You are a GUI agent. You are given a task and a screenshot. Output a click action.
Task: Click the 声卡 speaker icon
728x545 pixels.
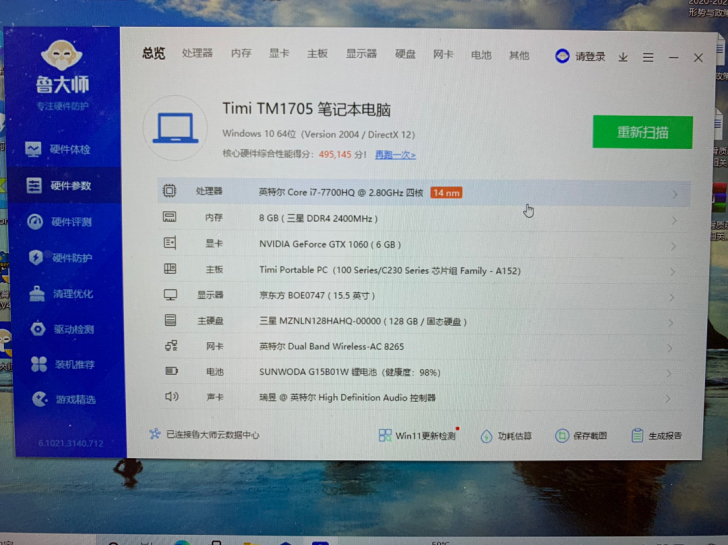click(172, 396)
